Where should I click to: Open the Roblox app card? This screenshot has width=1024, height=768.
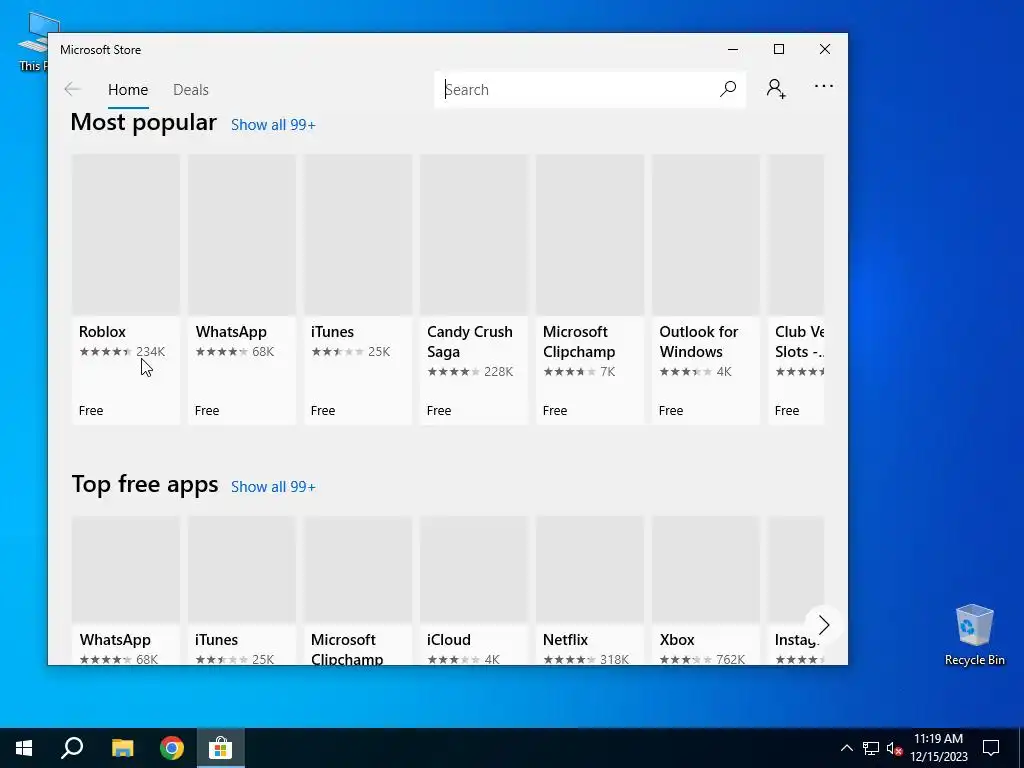click(125, 289)
